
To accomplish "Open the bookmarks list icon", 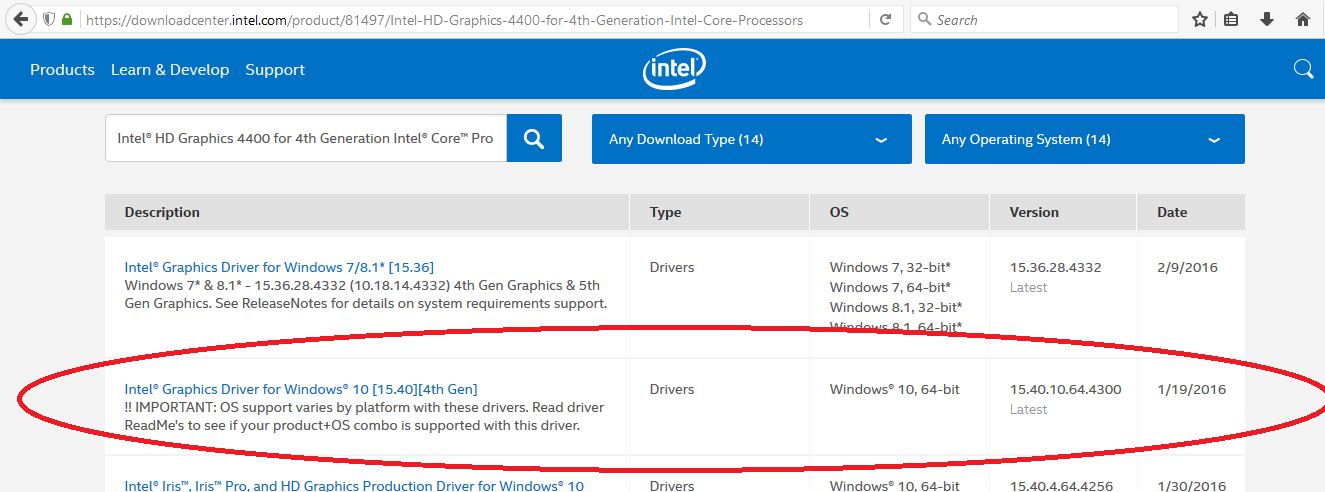I will click(x=1231, y=19).
